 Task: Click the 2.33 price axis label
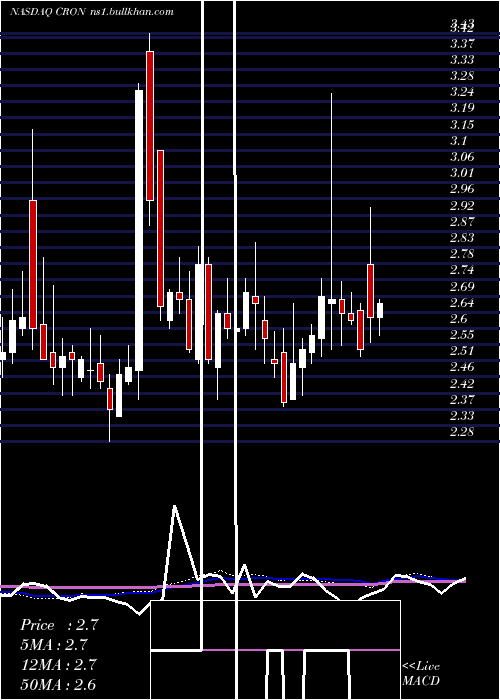pyautogui.click(x=462, y=416)
